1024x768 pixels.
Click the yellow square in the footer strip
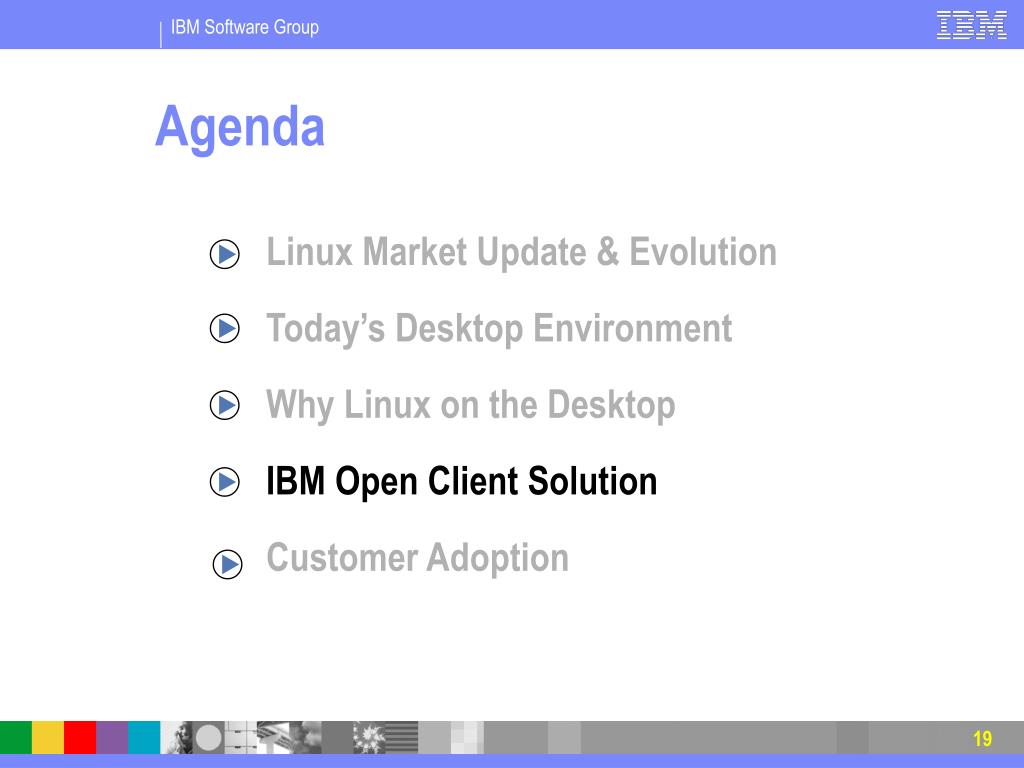pos(48,737)
